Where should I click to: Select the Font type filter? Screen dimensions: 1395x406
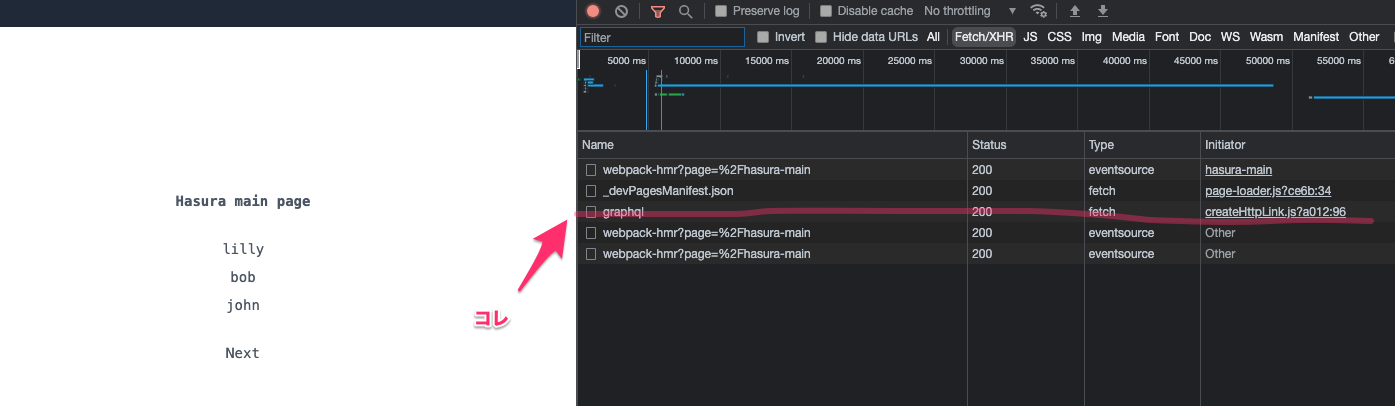click(1167, 37)
